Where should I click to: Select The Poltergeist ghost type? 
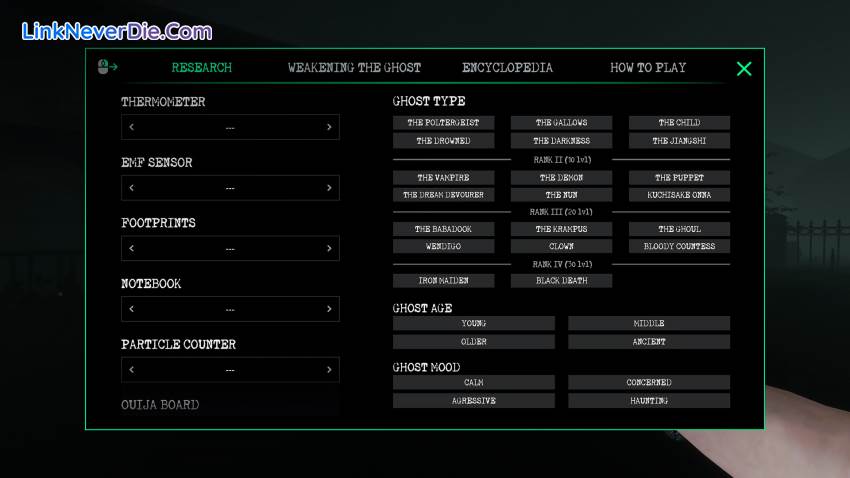pyautogui.click(x=443, y=123)
